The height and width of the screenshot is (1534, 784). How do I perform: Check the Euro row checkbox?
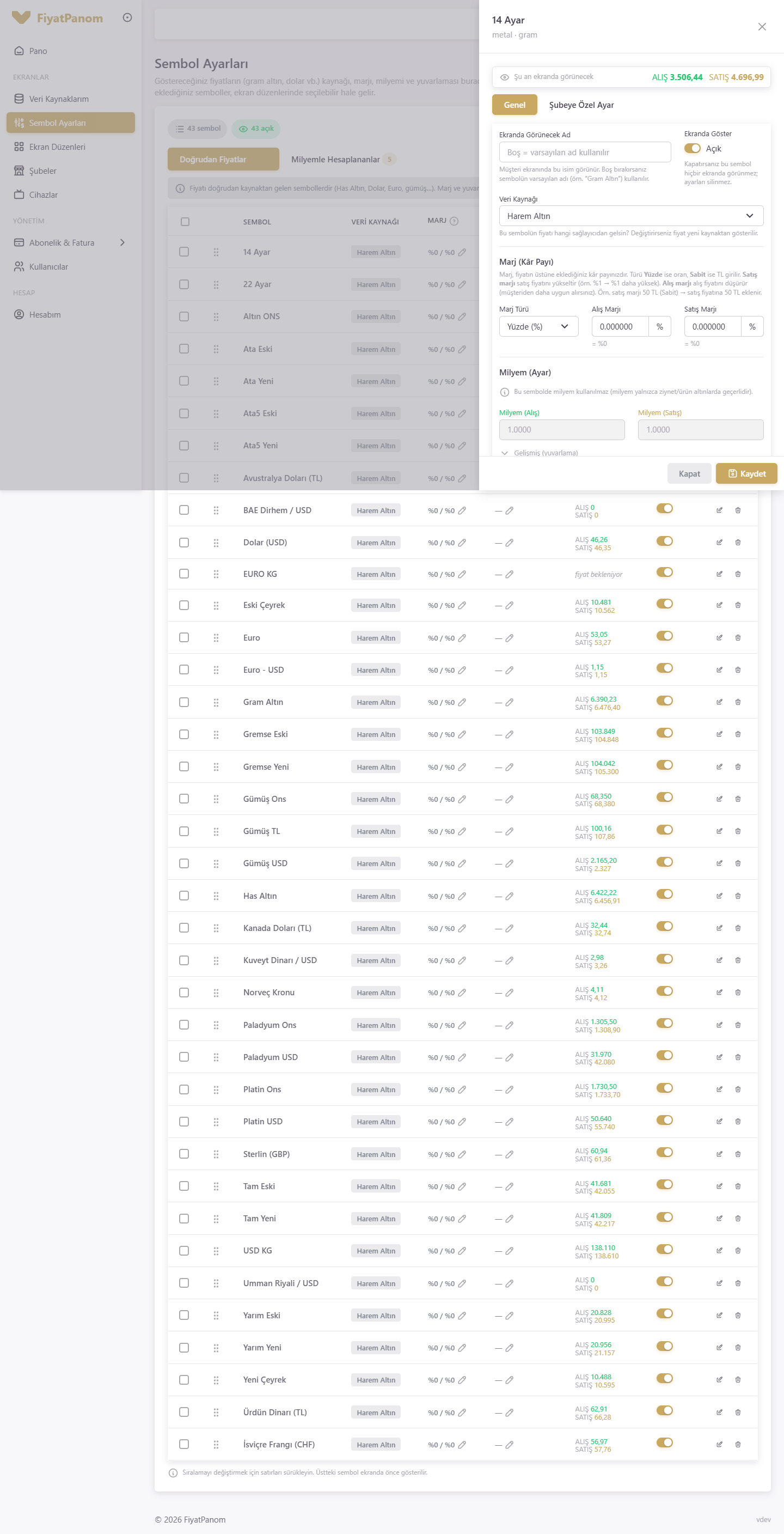(184, 638)
